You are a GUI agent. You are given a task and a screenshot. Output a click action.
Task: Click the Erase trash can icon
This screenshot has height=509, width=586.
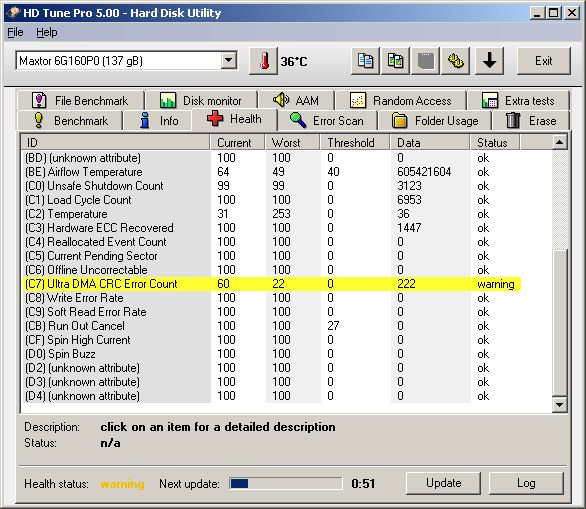tap(513, 120)
